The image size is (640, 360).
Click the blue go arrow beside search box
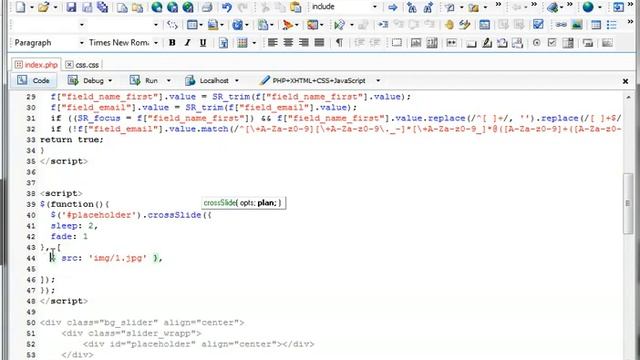coord(393,7)
